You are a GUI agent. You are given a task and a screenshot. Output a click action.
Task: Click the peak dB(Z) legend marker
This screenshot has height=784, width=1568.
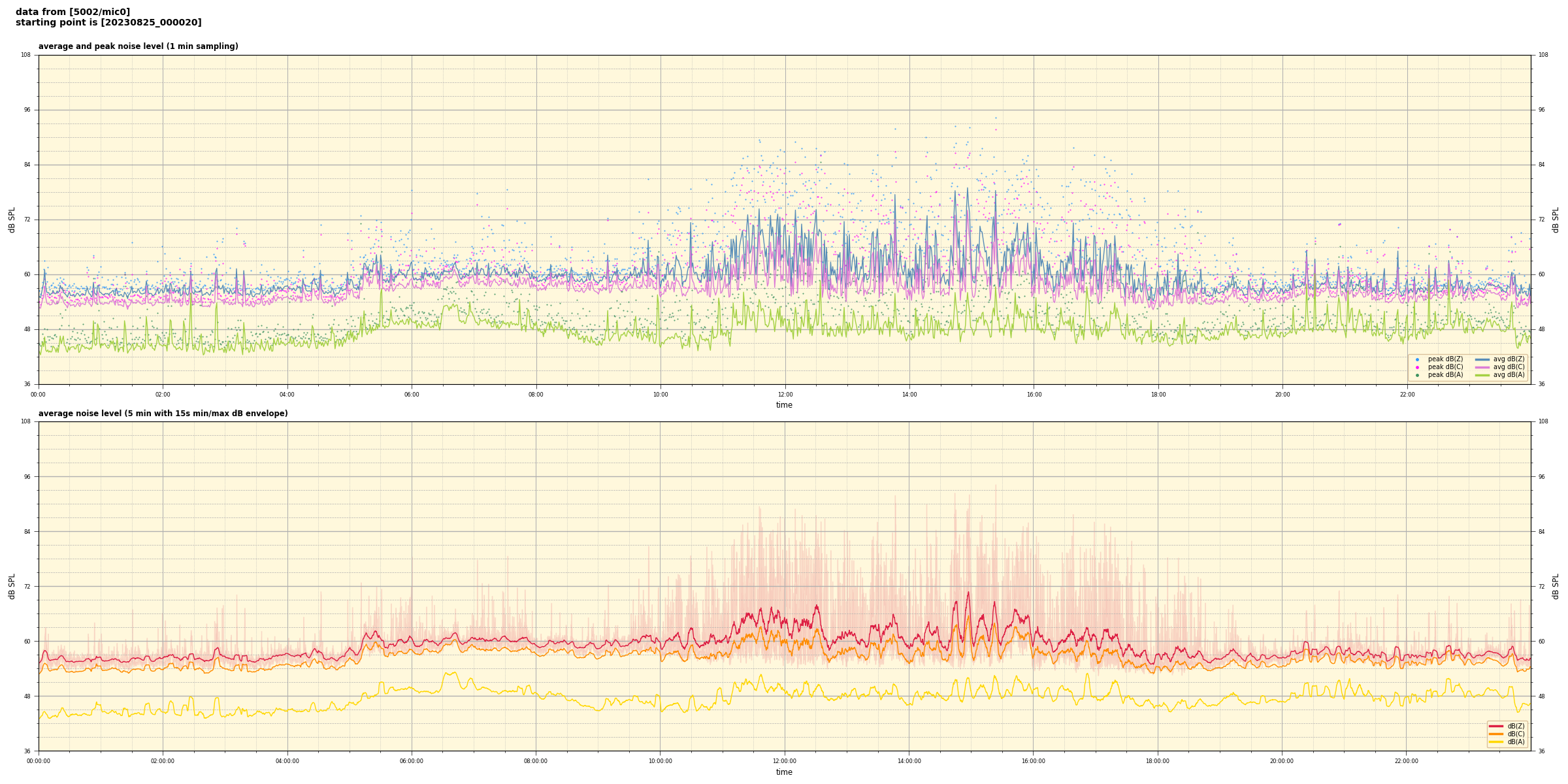[1417, 359]
